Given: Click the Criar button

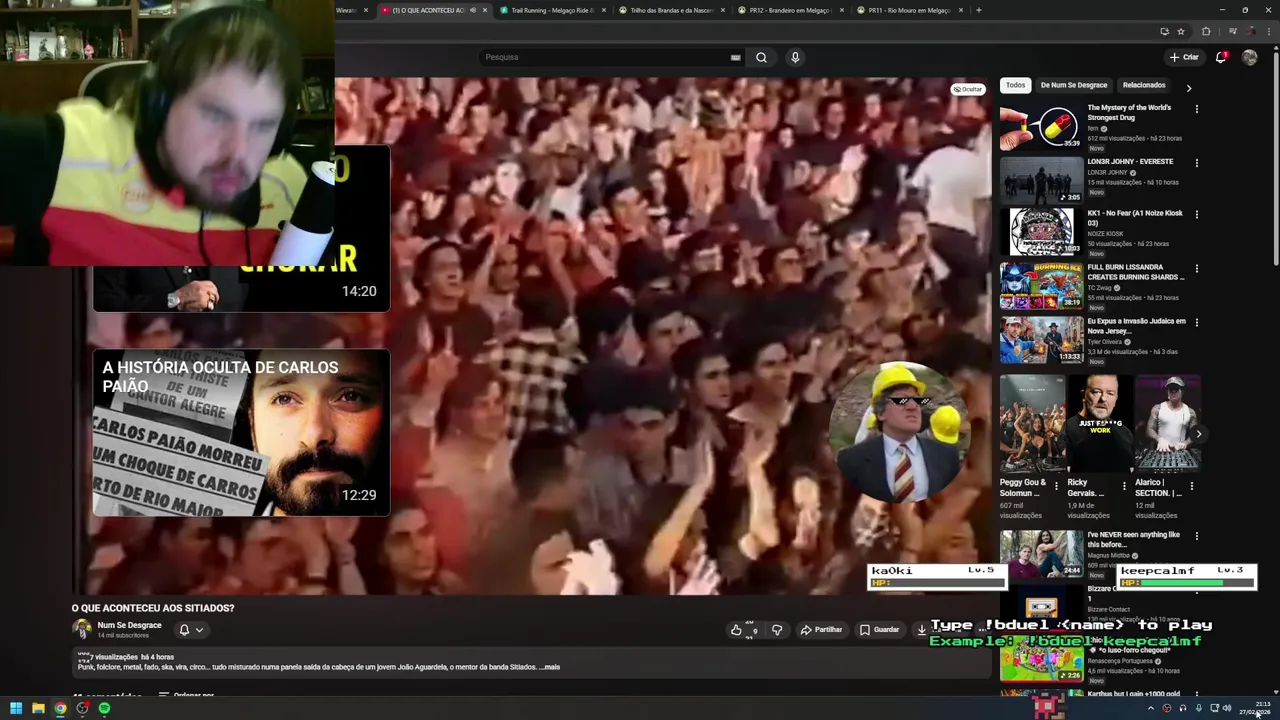Looking at the screenshot, I should pos(1184,57).
